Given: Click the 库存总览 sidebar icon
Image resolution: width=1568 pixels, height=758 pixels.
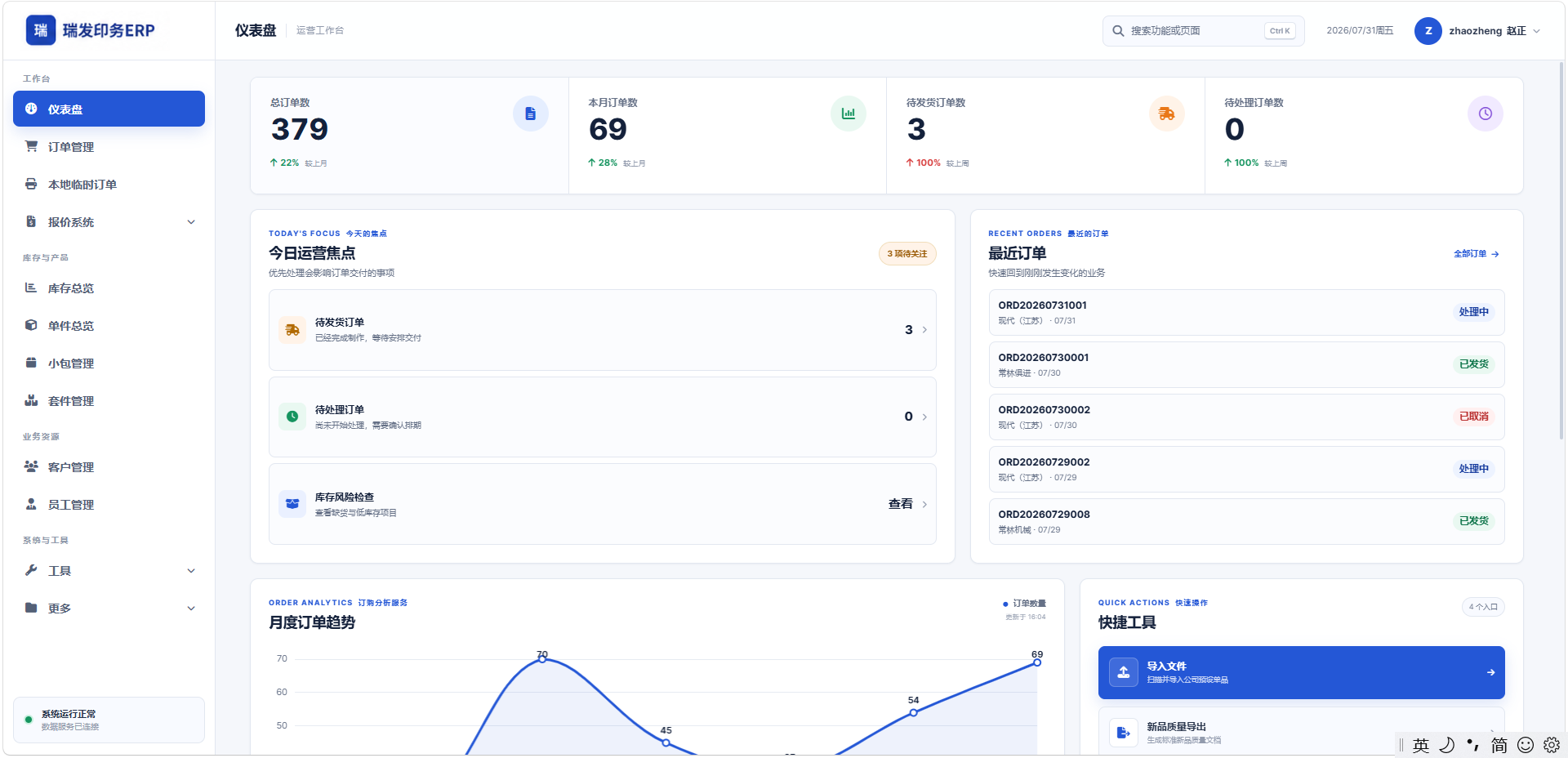Looking at the screenshot, I should [x=31, y=288].
